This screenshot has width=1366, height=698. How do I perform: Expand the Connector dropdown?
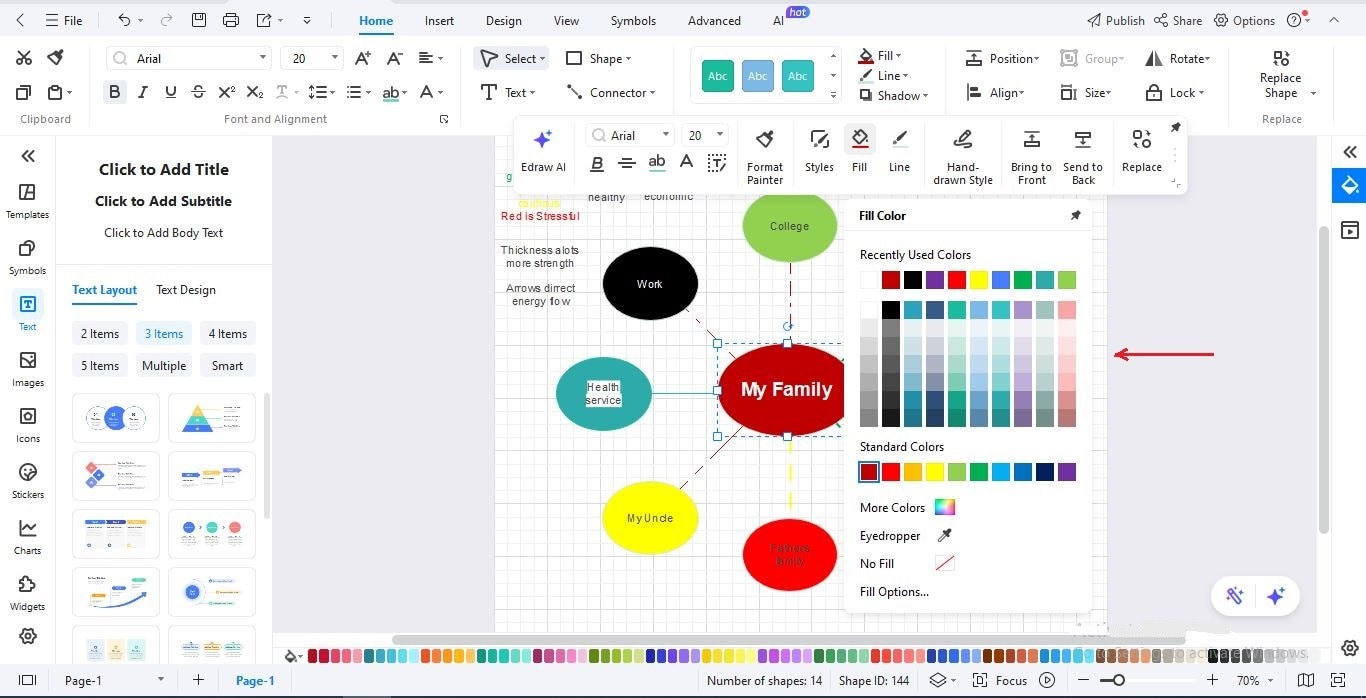coord(652,93)
